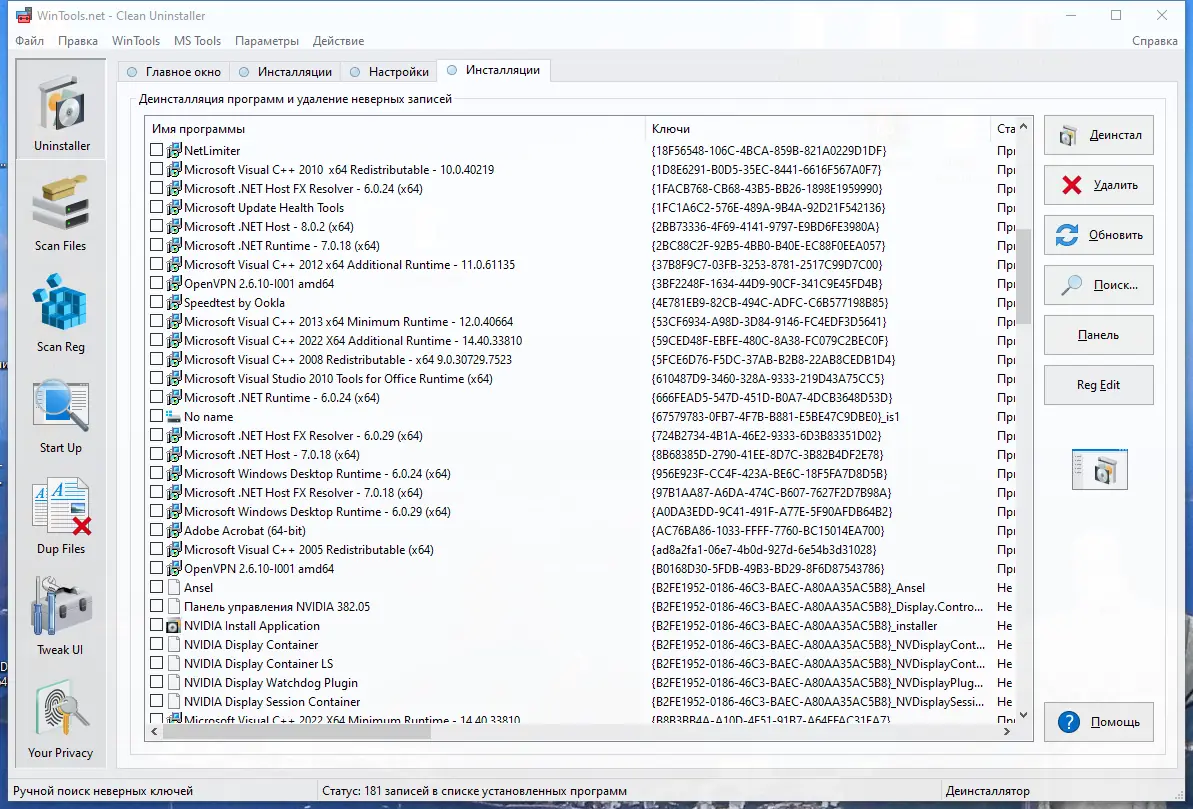Click the Microsoft Update Health Tools icon

(x=173, y=208)
